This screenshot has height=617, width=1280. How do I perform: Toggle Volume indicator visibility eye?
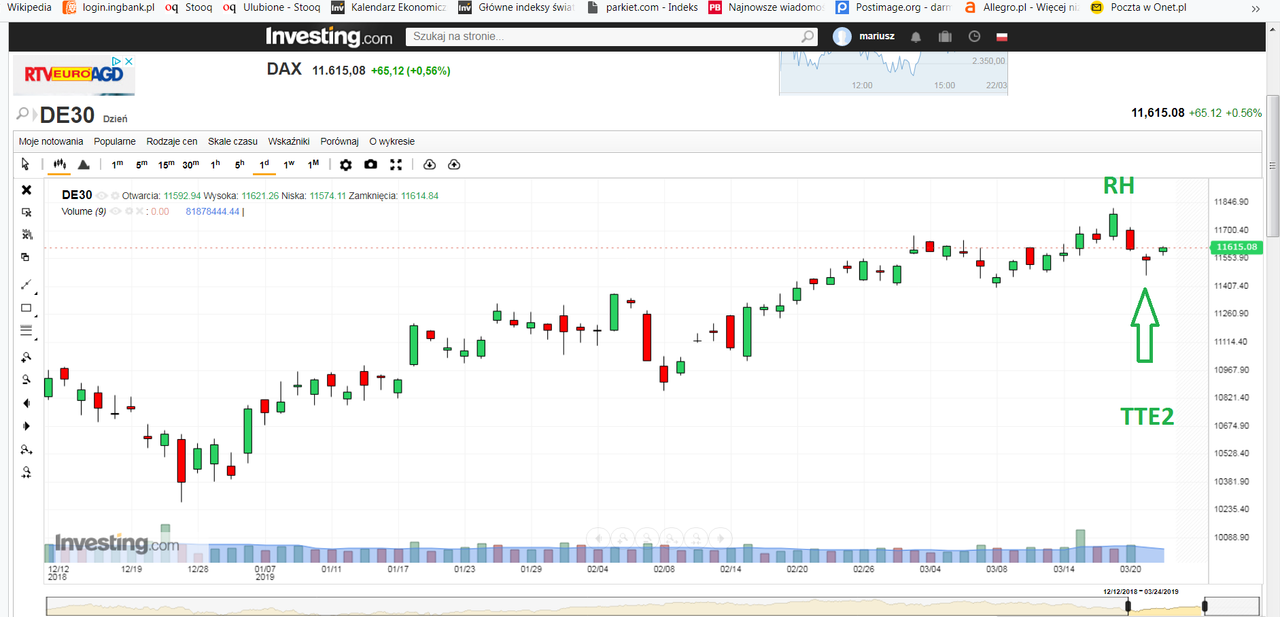(x=115, y=212)
